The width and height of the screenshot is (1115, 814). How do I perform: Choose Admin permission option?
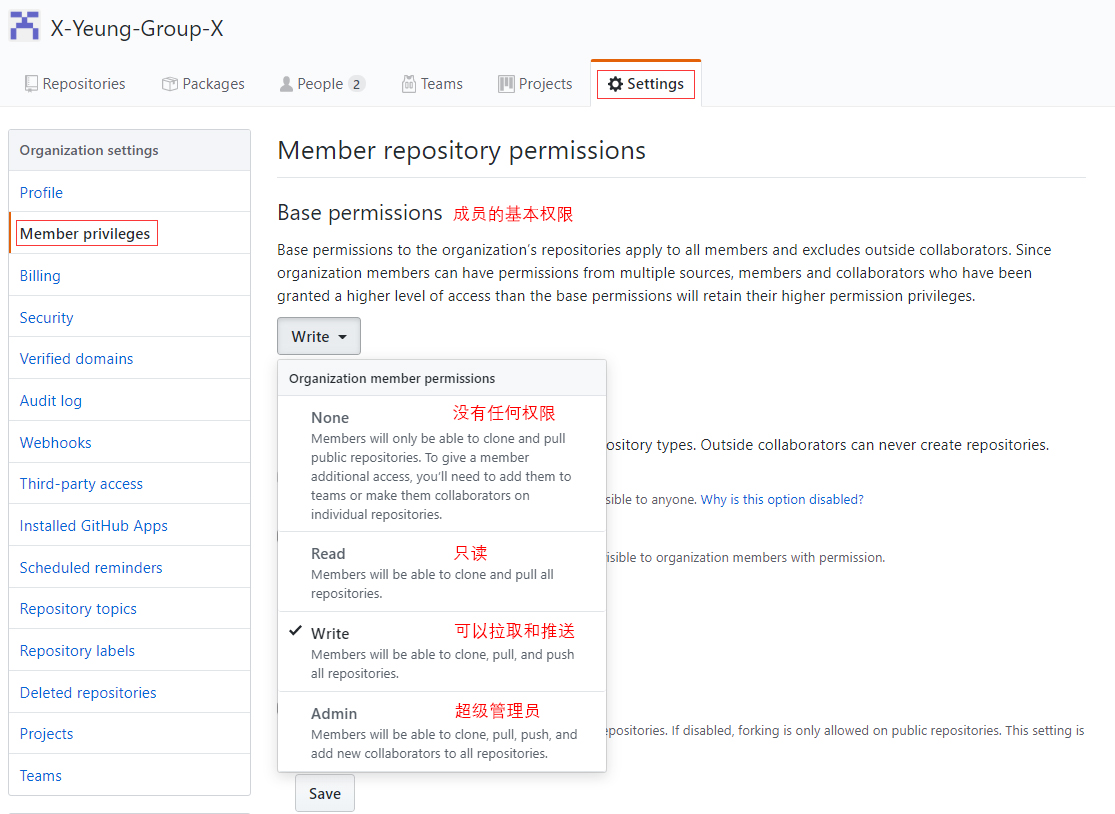click(x=442, y=732)
